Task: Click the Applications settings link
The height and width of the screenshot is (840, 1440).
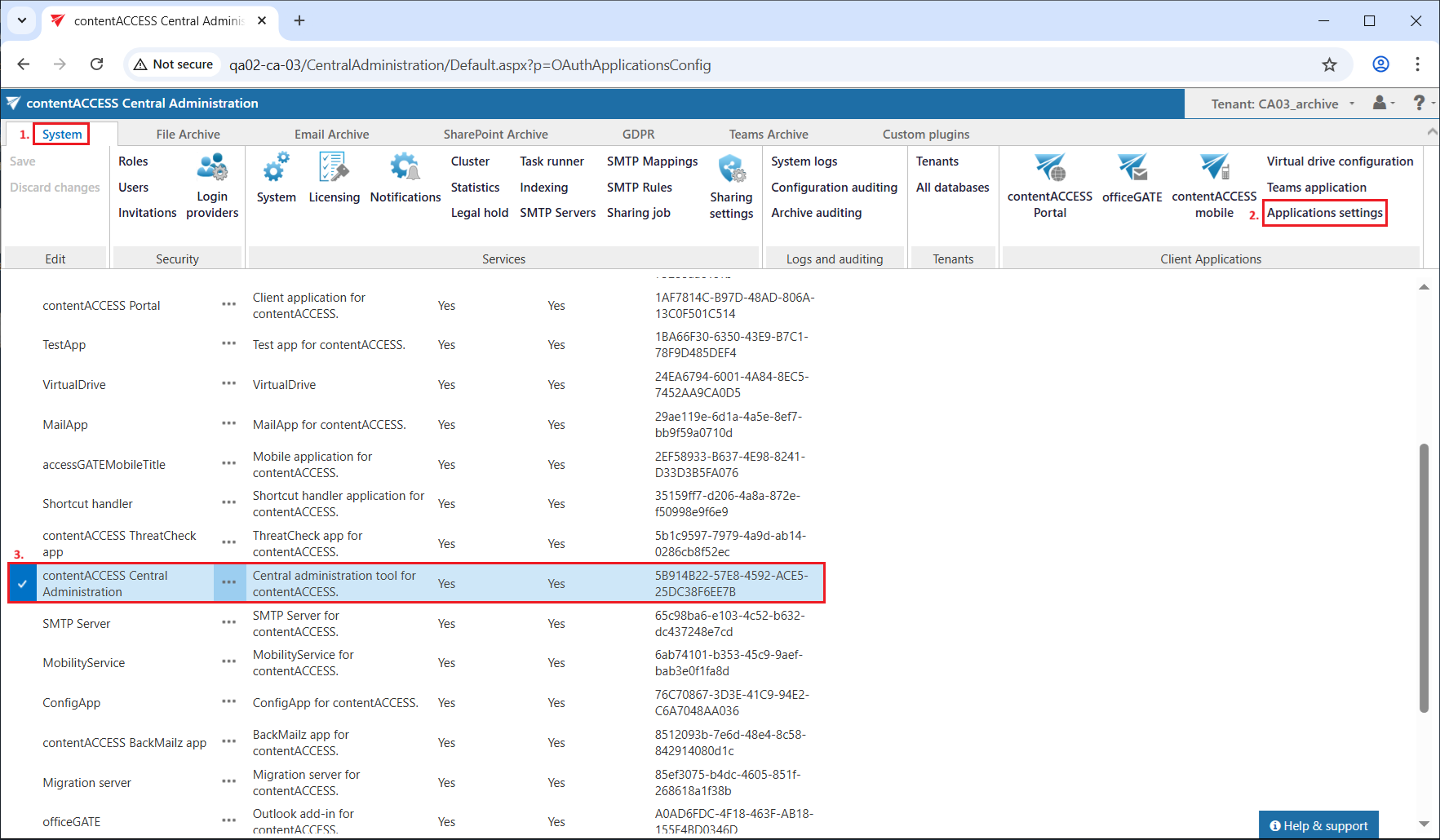Action: (x=1324, y=213)
